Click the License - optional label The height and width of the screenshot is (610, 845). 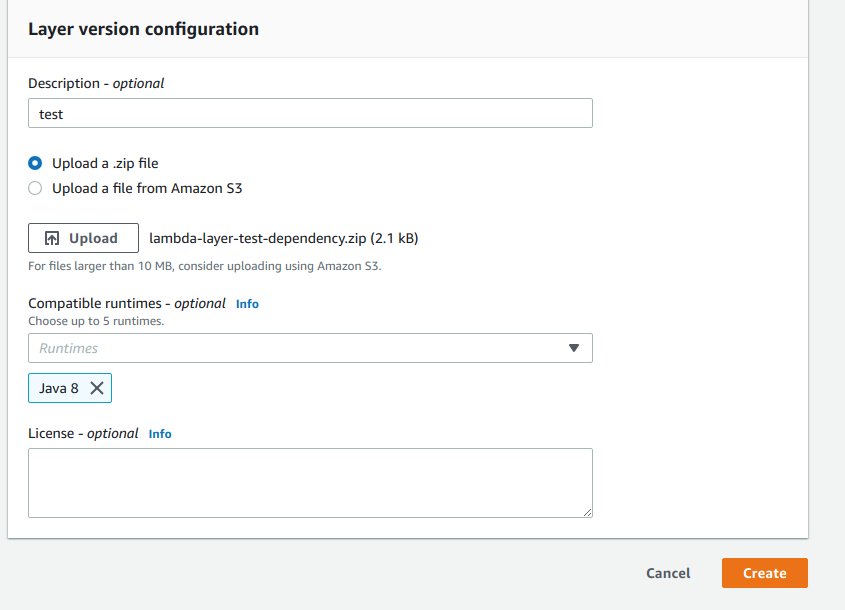(x=83, y=434)
